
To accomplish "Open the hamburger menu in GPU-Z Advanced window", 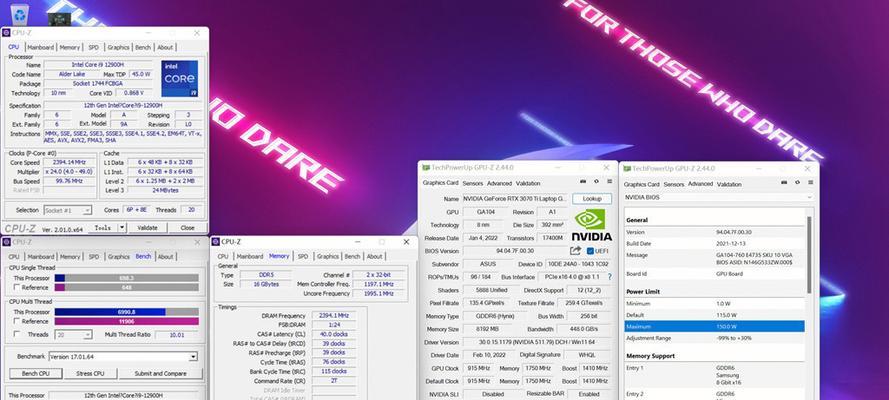I will [811, 182].
